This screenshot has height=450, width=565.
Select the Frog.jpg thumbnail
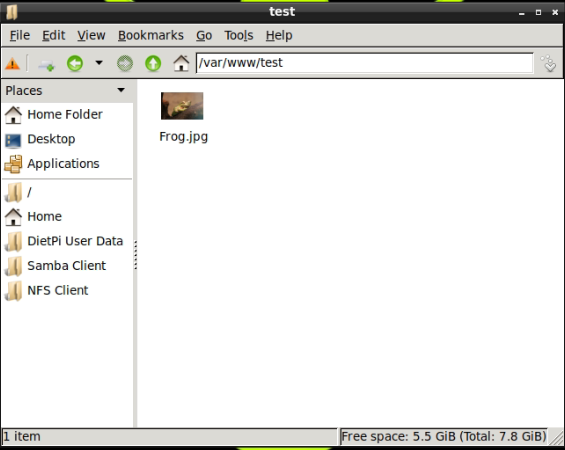(182, 106)
